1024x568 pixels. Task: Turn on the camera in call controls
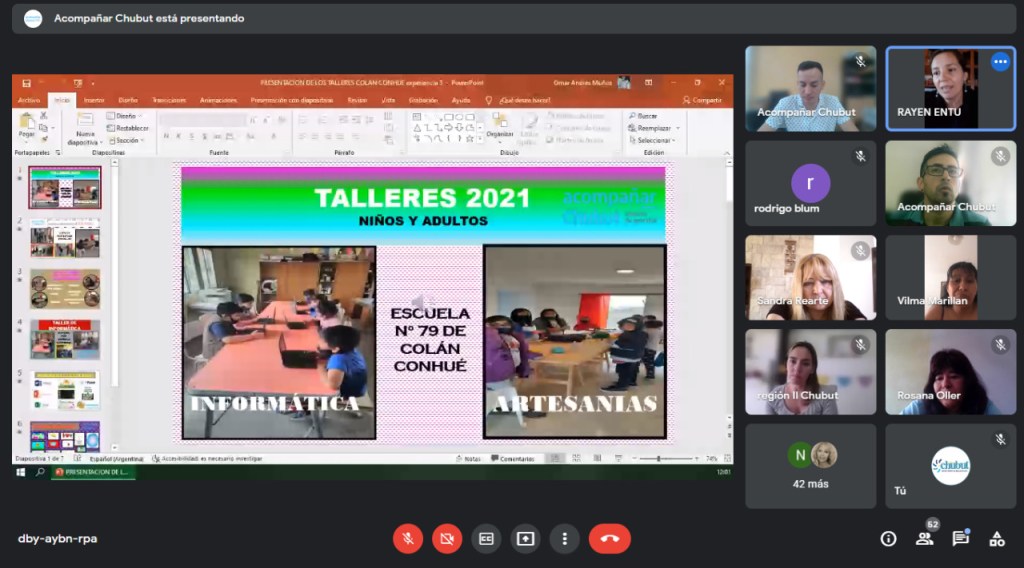(447, 538)
